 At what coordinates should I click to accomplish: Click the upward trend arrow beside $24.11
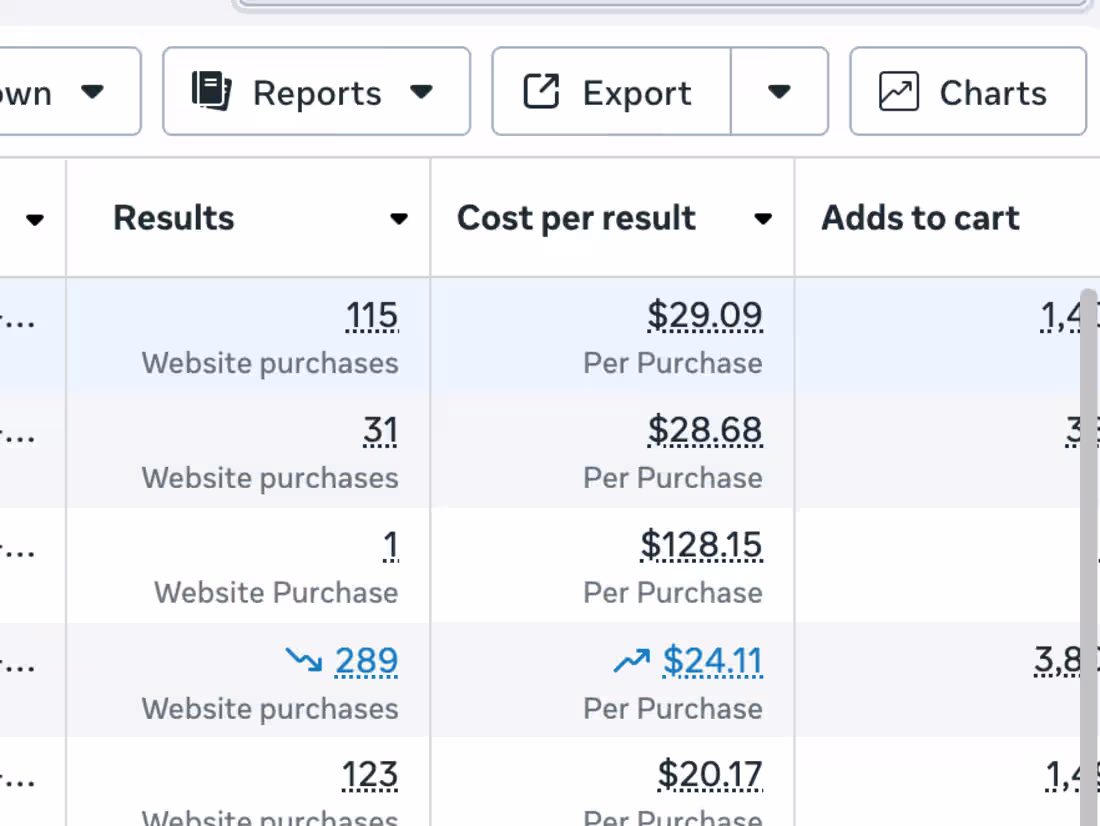631,660
